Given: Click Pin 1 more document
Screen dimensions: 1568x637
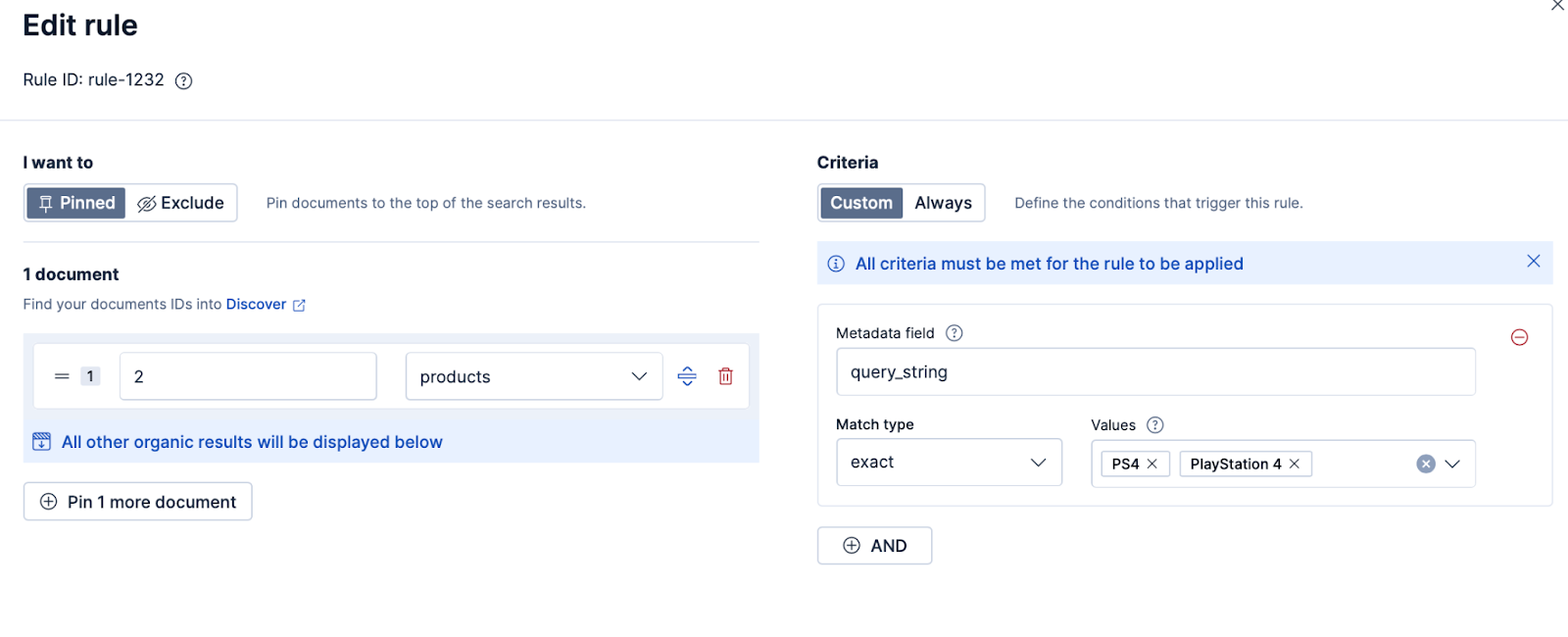Looking at the screenshot, I should coord(137,501).
